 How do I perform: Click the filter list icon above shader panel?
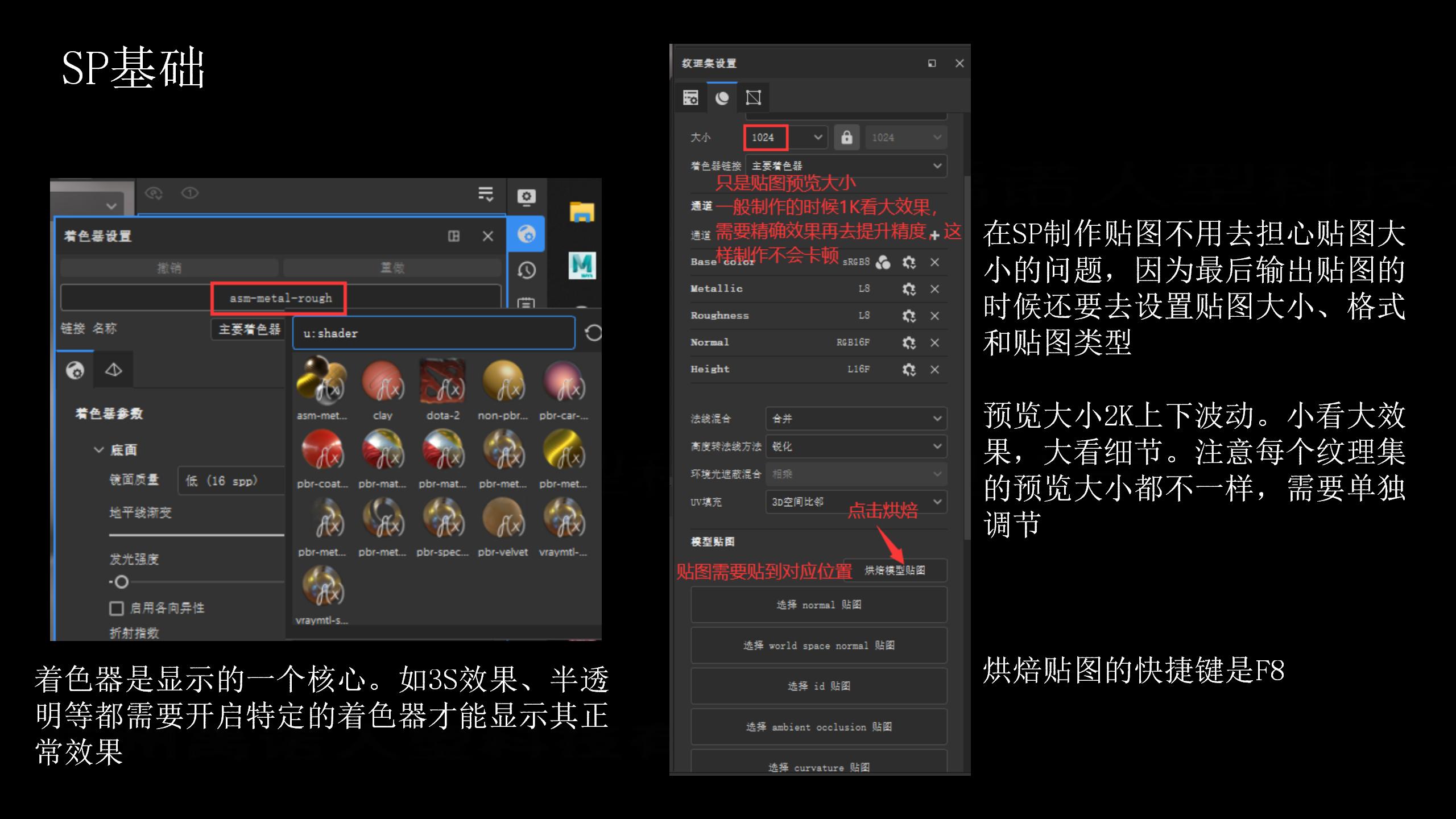[486, 194]
